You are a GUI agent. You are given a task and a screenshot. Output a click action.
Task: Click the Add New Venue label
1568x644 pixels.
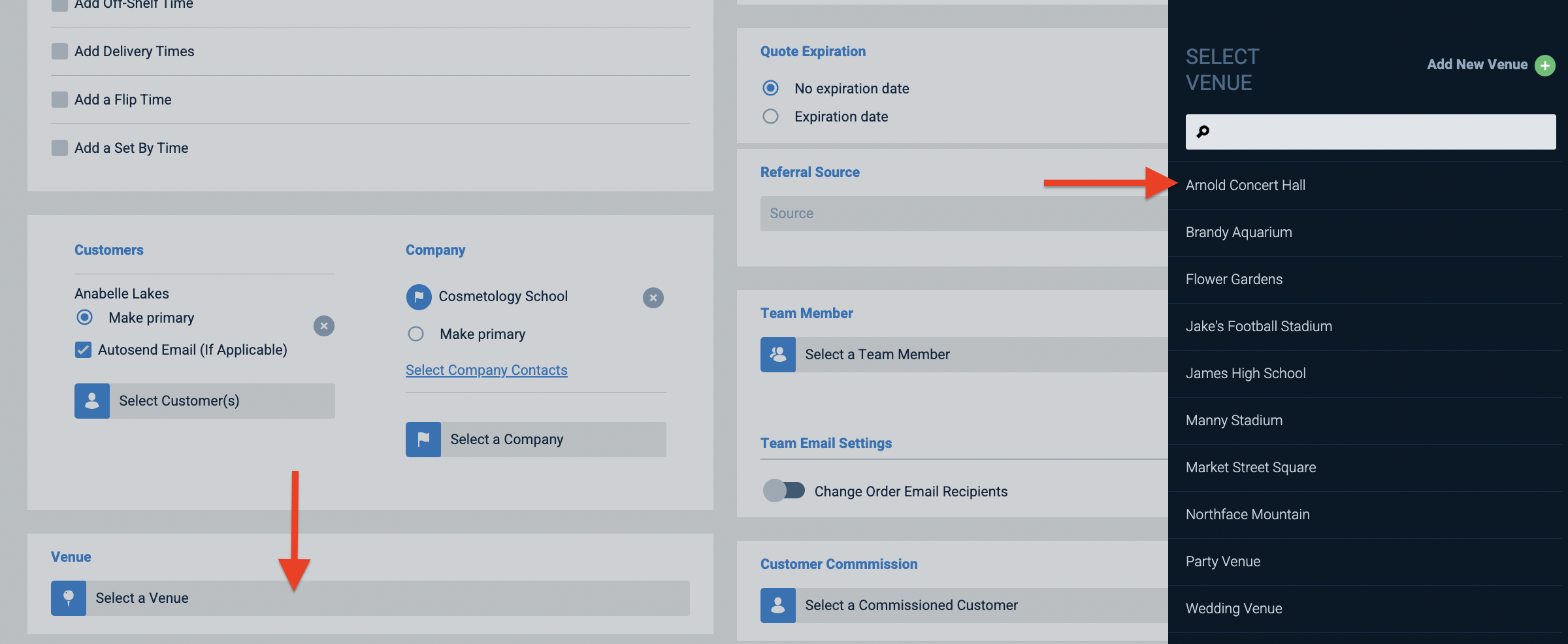pos(1477,65)
